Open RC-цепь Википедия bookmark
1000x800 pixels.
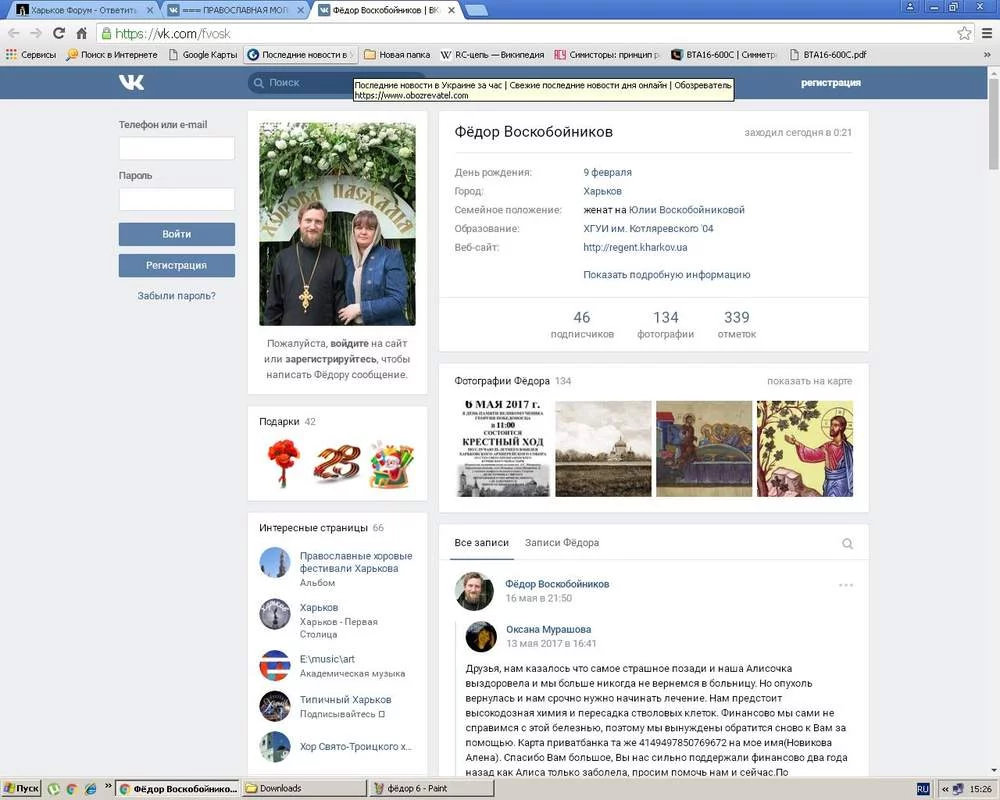(x=492, y=55)
